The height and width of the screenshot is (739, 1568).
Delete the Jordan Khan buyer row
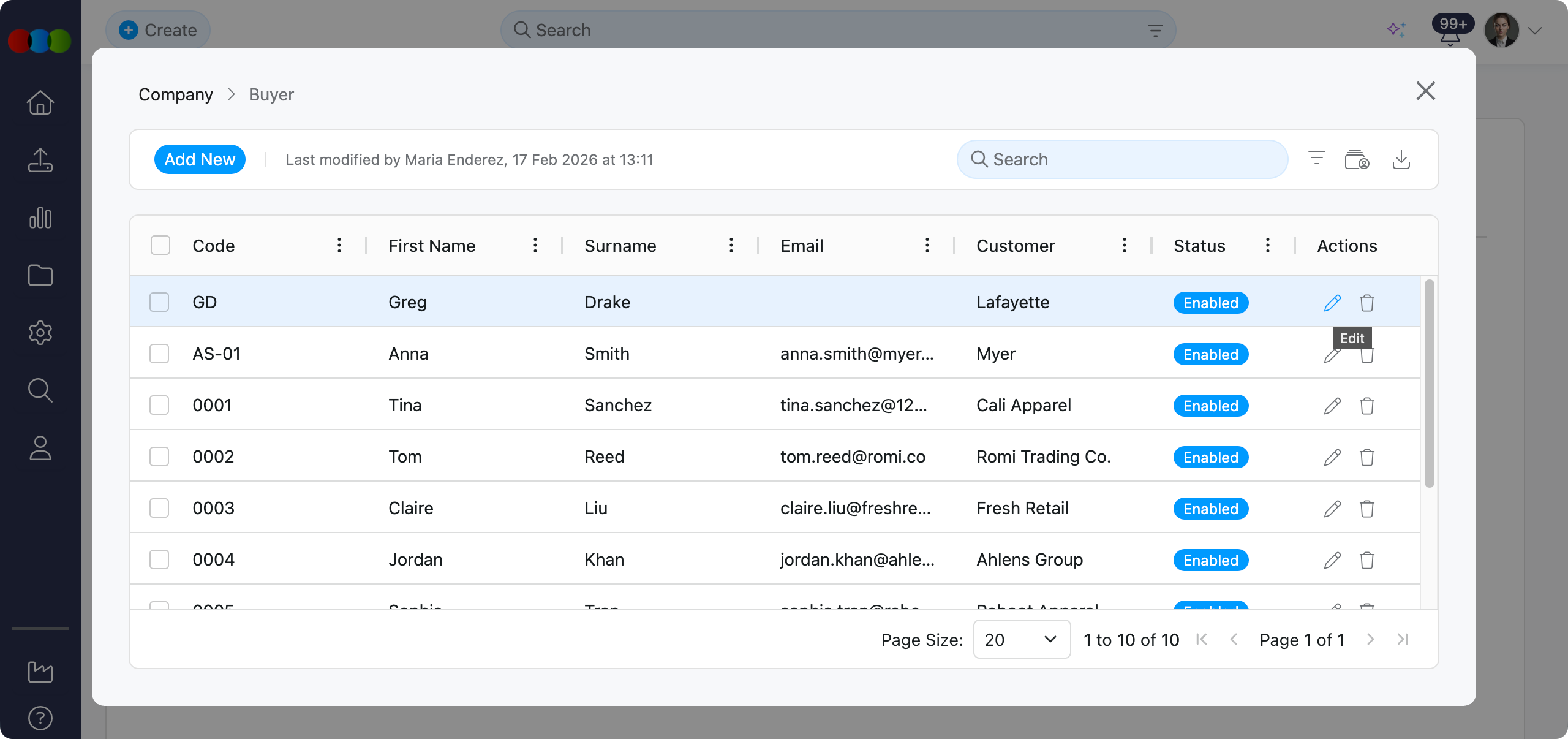[1366, 560]
